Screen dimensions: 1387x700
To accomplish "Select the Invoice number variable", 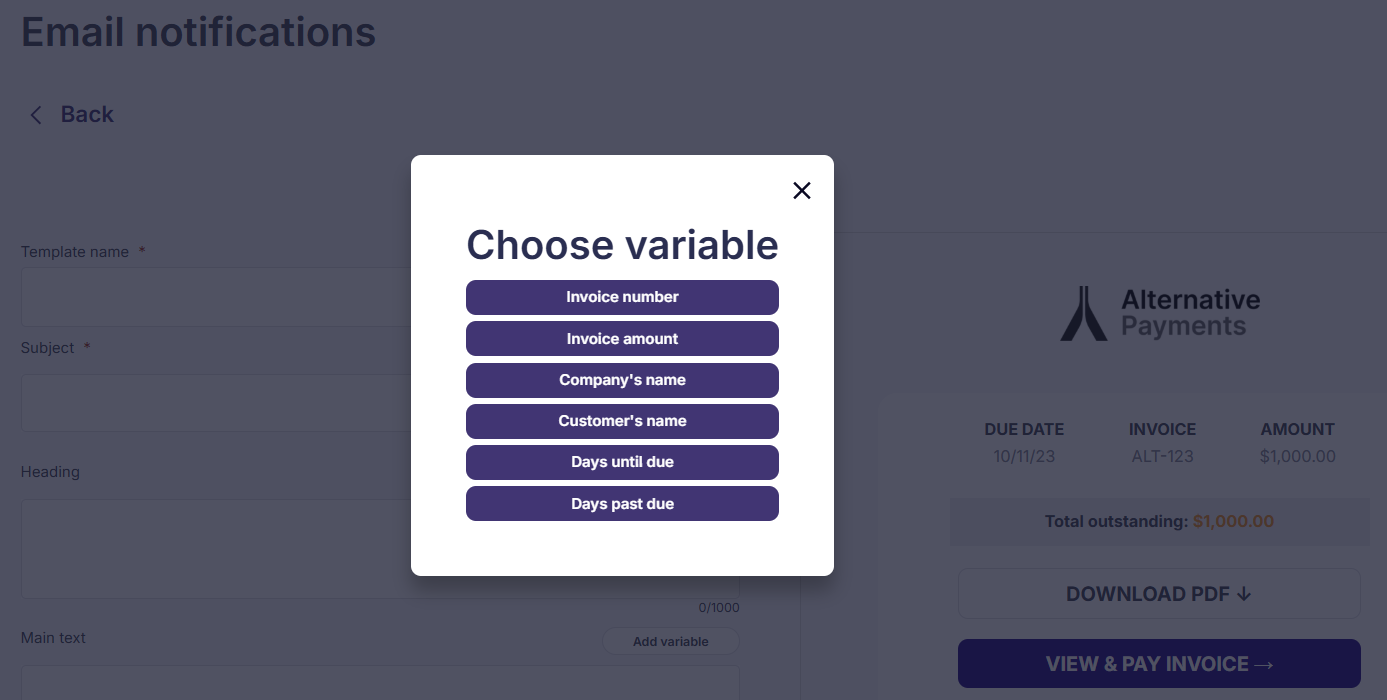I will point(622,297).
